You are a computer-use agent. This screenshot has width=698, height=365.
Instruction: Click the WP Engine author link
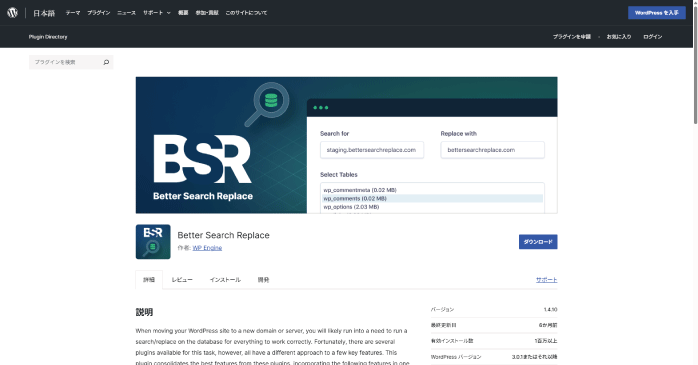pos(207,248)
